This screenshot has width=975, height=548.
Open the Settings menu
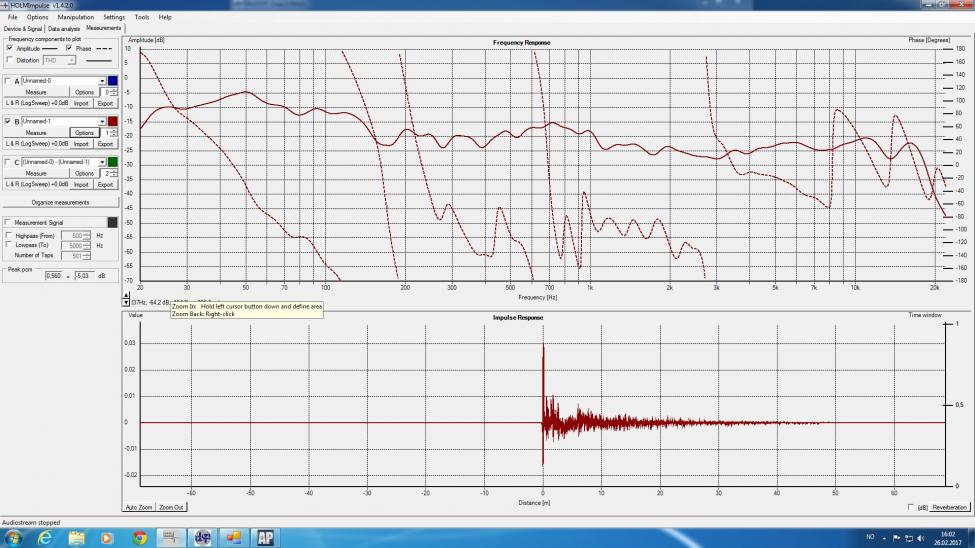tap(114, 17)
